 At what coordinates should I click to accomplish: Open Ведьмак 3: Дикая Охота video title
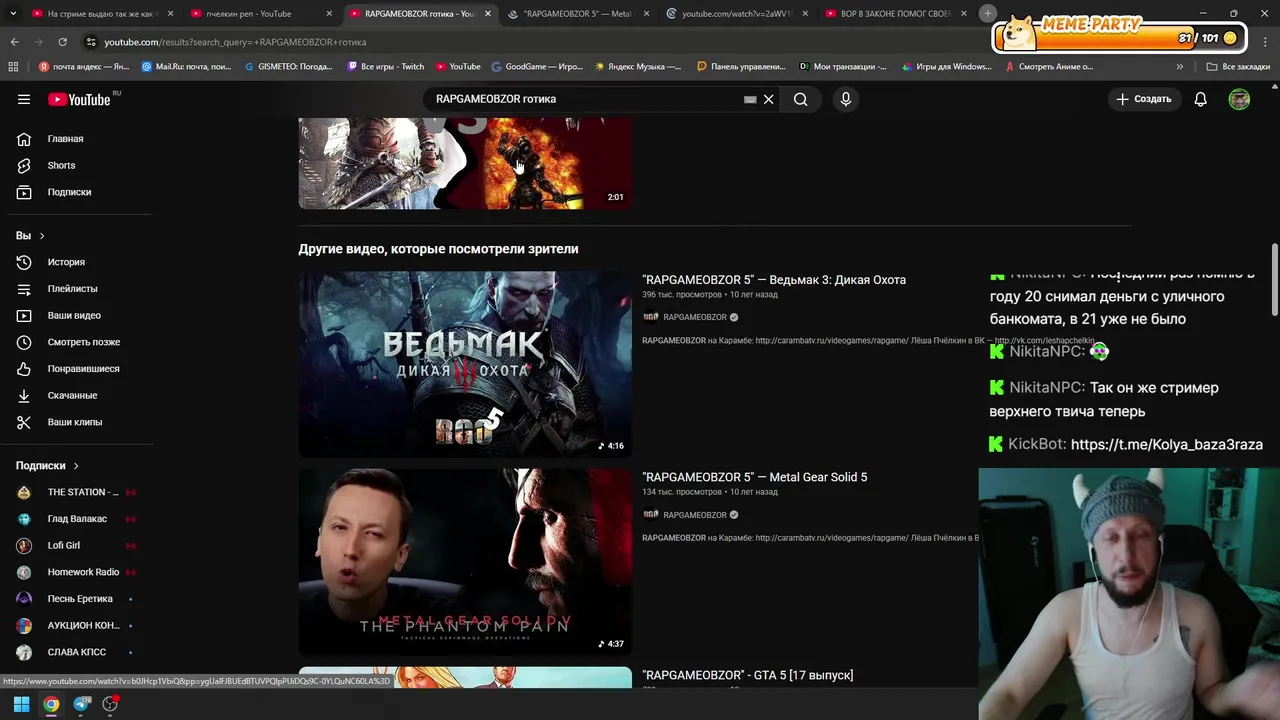[x=774, y=280]
